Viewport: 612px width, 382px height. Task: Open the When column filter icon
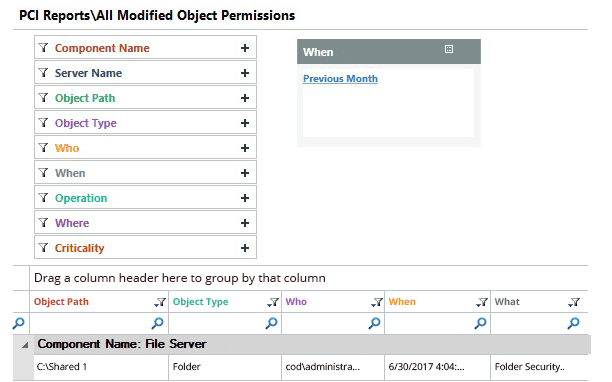click(482, 302)
